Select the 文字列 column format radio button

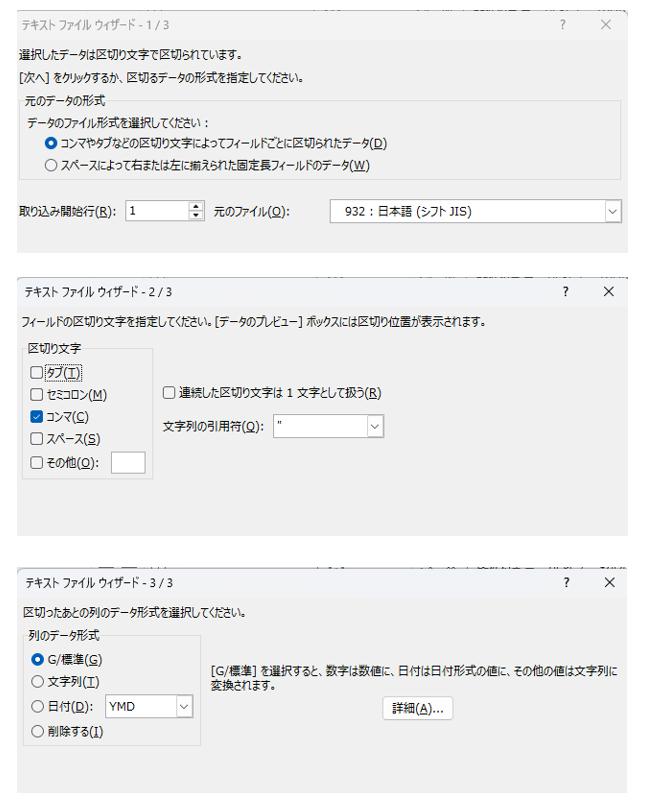click(38, 682)
